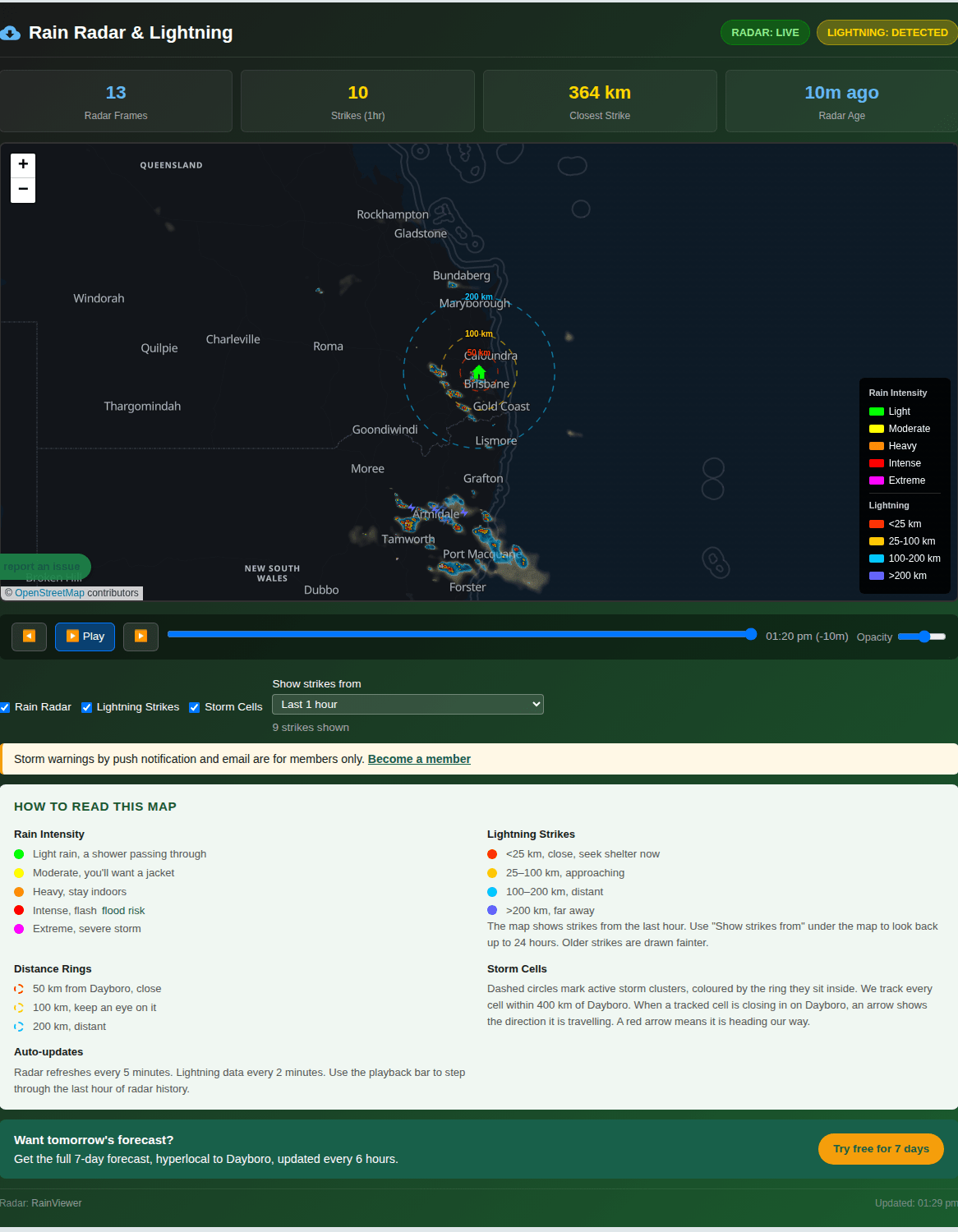Step back one radar frame

click(29, 637)
